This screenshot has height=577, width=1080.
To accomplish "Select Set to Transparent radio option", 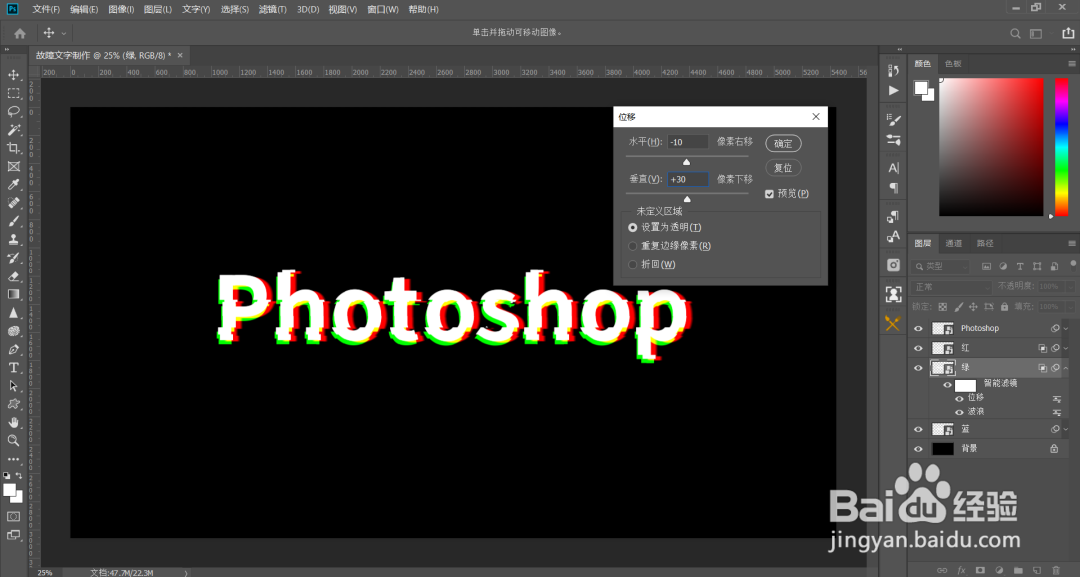I will click(632, 227).
